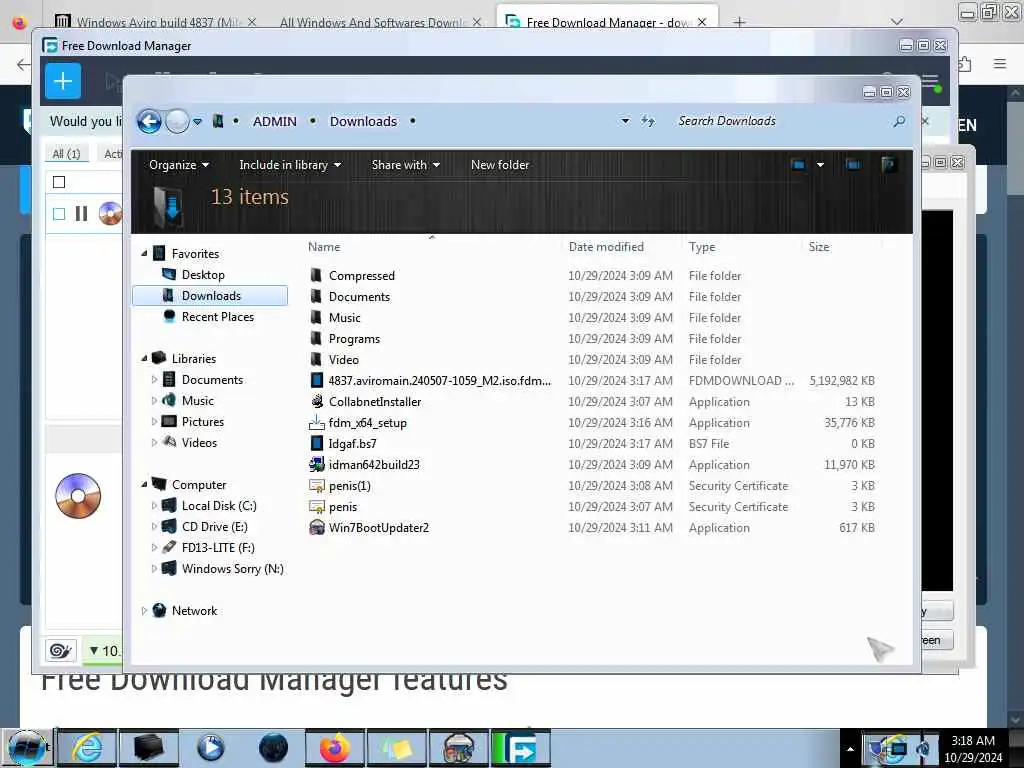1024x768 pixels.
Task: Expand the Documents library node
Action: [154, 379]
